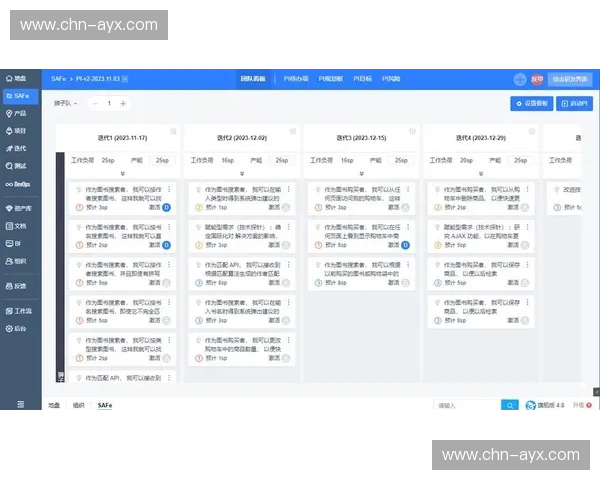The height and width of the screenshot is (480, 600).
Task: Select the 组织 tab in the bottom bar
Action: [x=78, y=405]
